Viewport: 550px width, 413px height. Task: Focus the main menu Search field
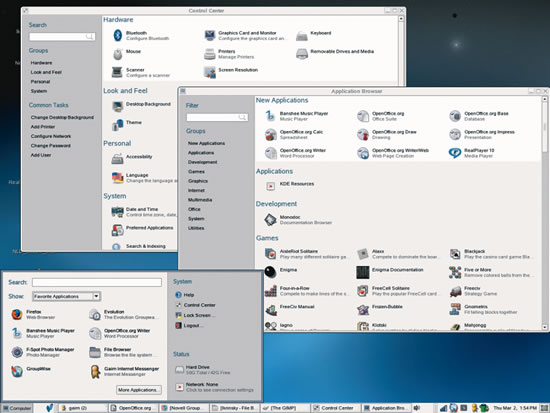click(x=97, y=282)
